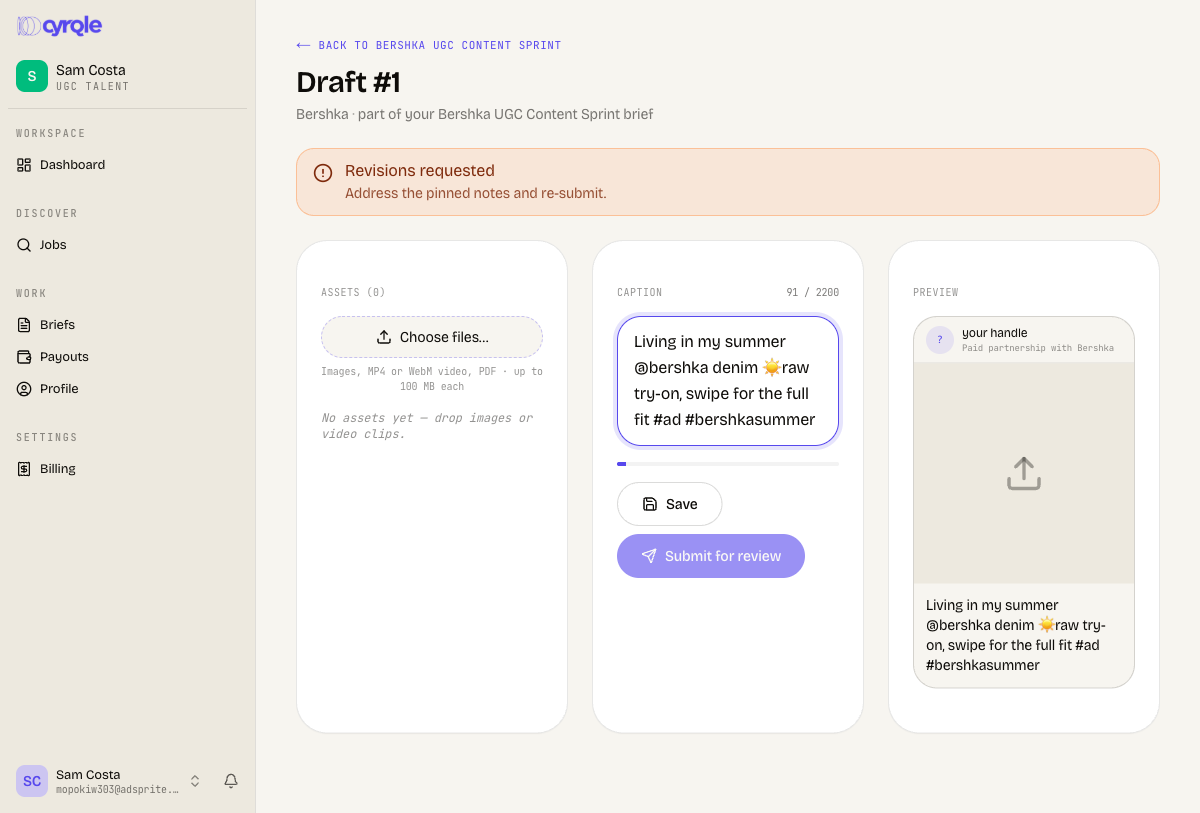Click 'Paid partnership with Bershka' text
The height and width of the screenshot is (813, 1200).
(1038, 348)
